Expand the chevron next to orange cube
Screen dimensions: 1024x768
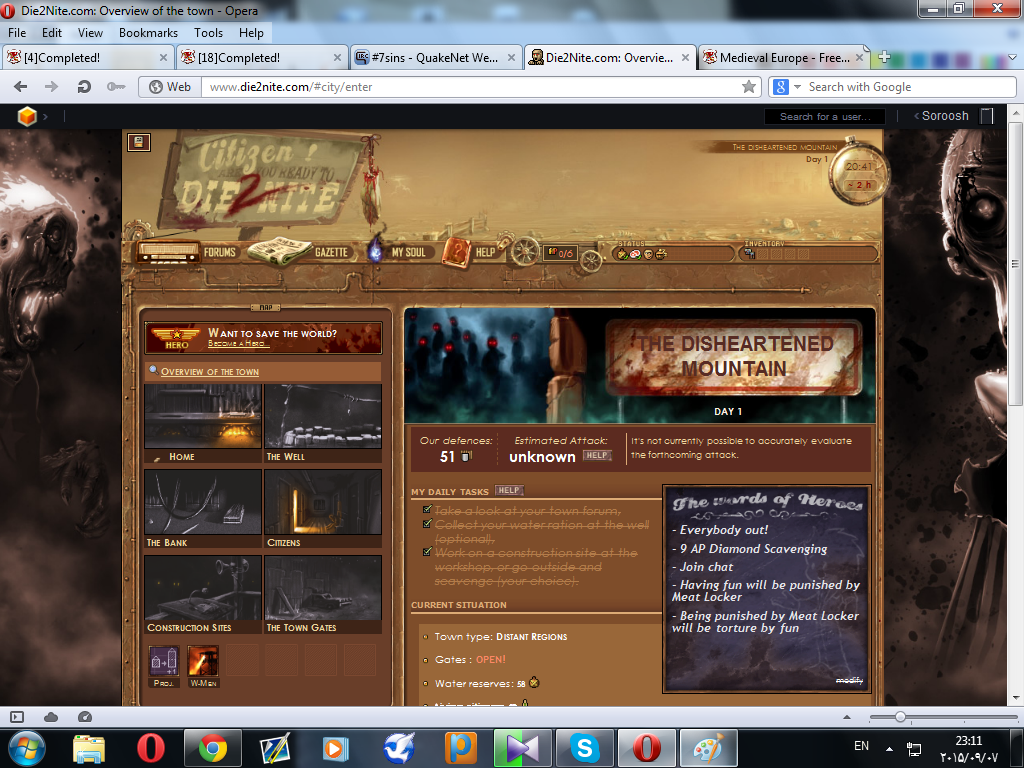pos(45,117)
